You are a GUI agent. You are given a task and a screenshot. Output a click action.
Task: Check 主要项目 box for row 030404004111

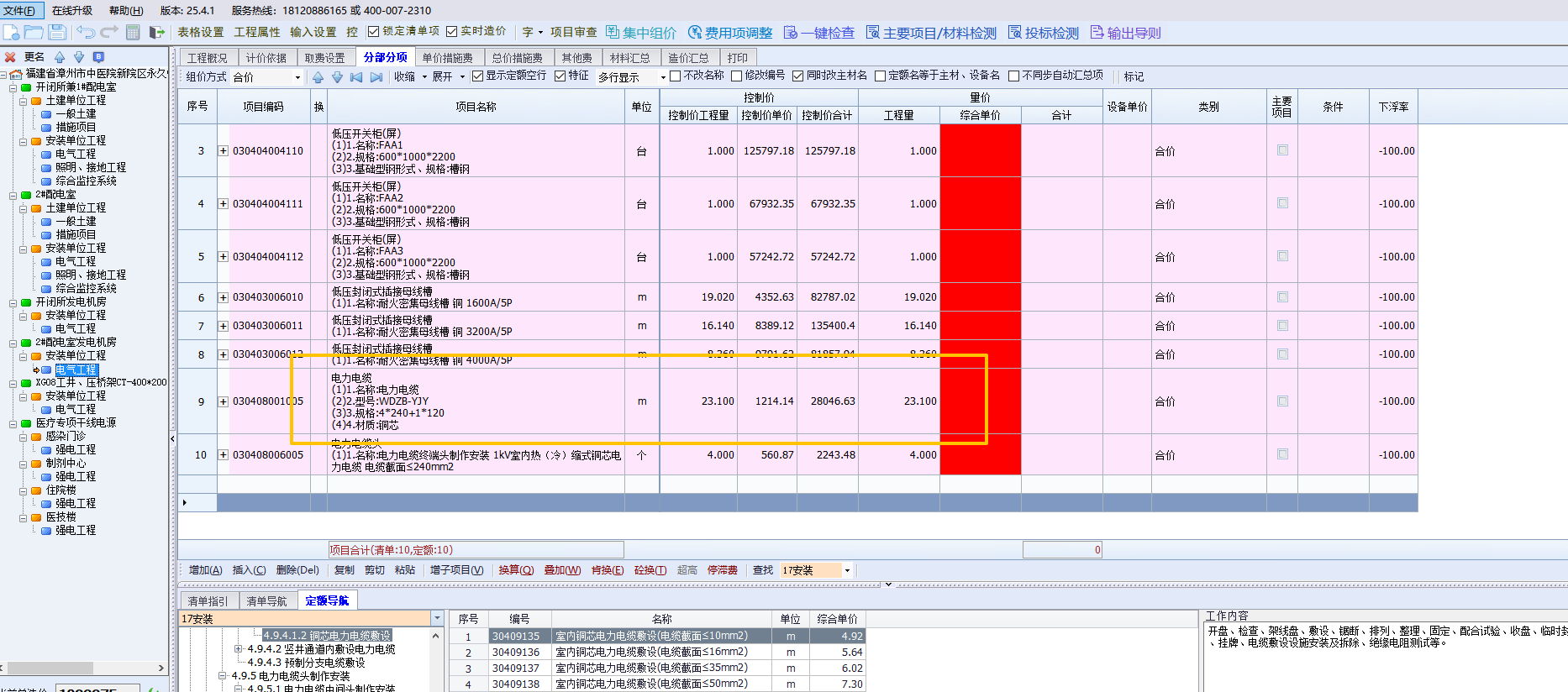1282,203
